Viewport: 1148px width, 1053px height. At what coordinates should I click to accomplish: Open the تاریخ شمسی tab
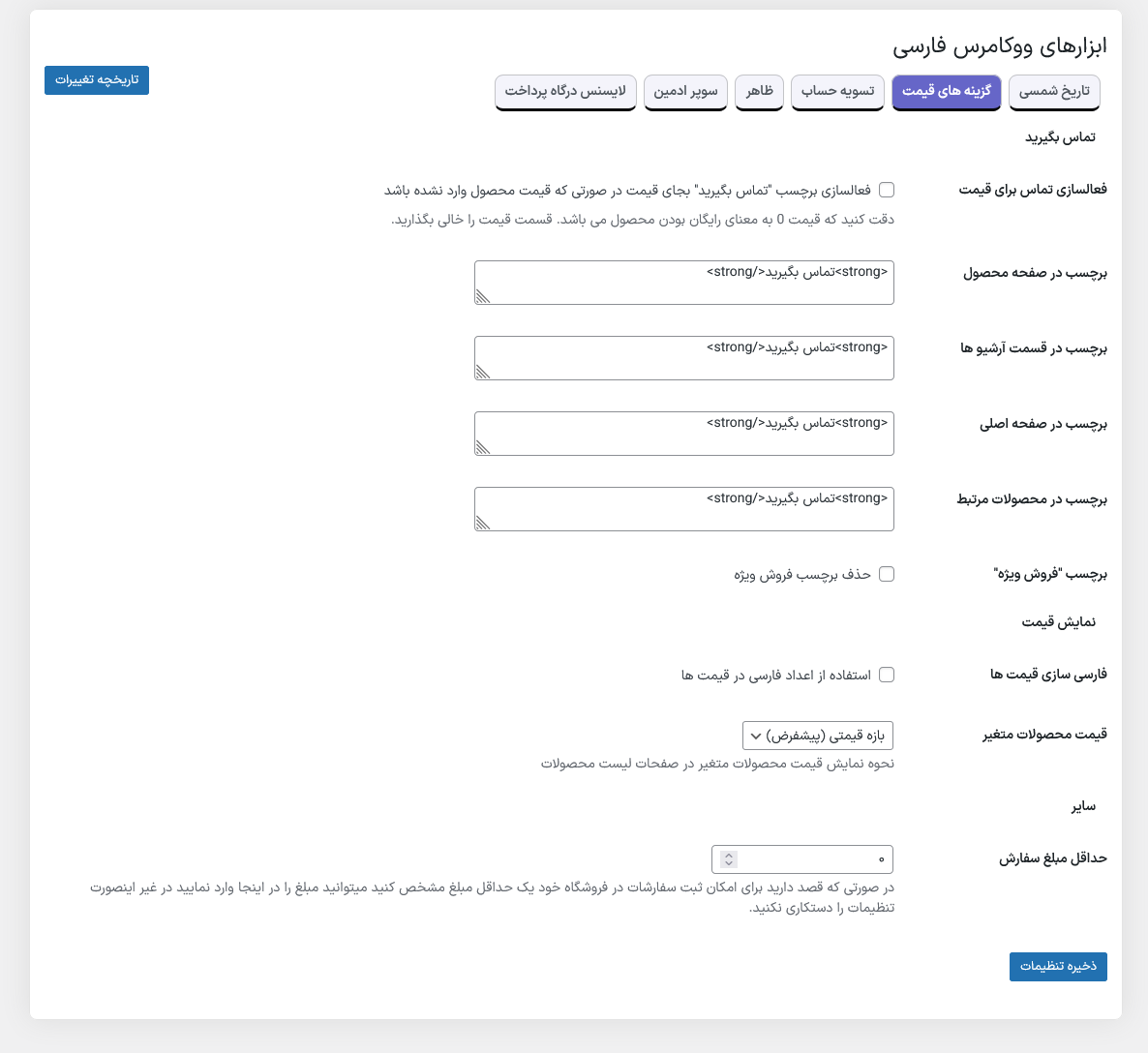[1054, 92]
